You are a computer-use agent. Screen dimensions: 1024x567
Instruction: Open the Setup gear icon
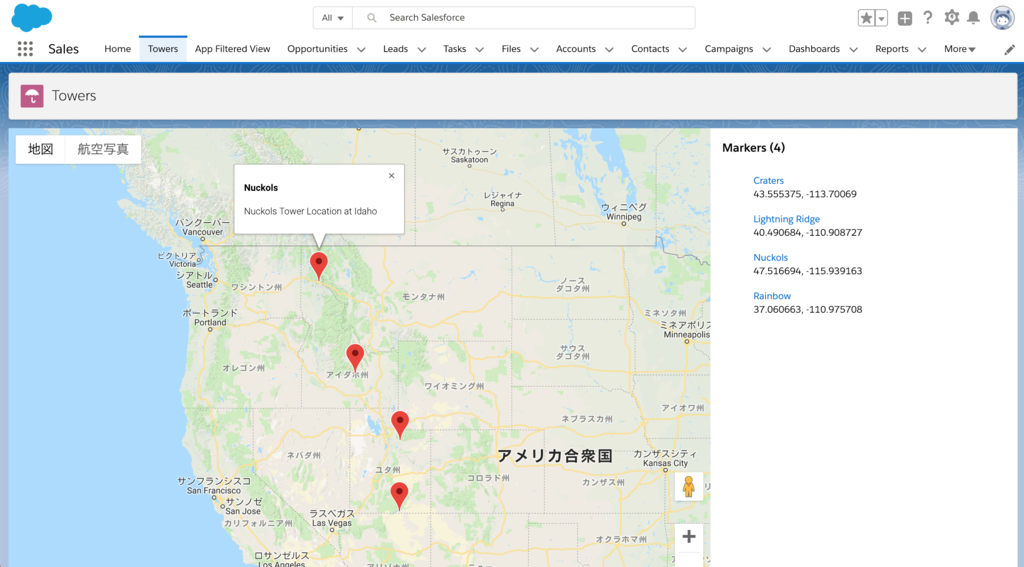952,18
